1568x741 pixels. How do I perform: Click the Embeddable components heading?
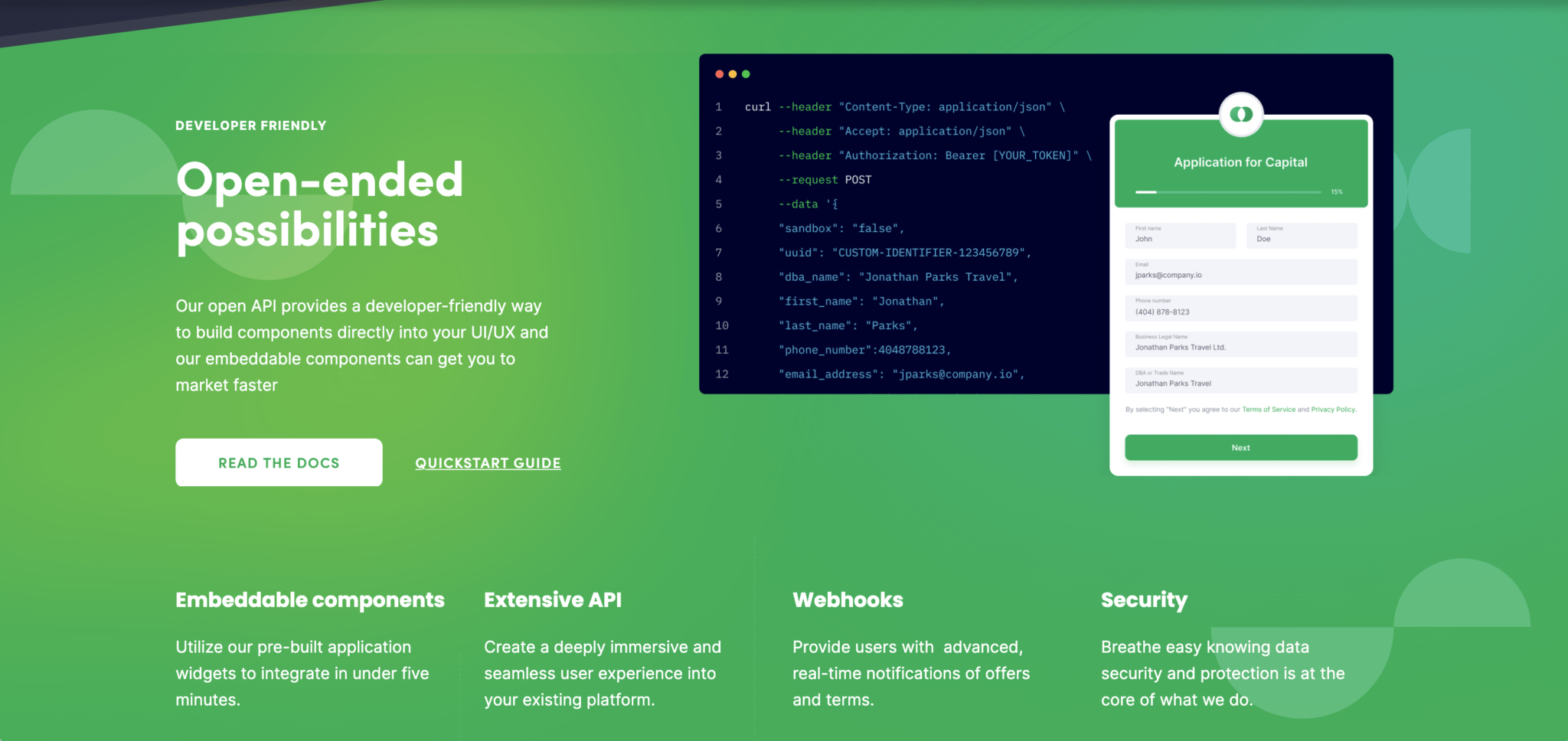click(310, 600)
